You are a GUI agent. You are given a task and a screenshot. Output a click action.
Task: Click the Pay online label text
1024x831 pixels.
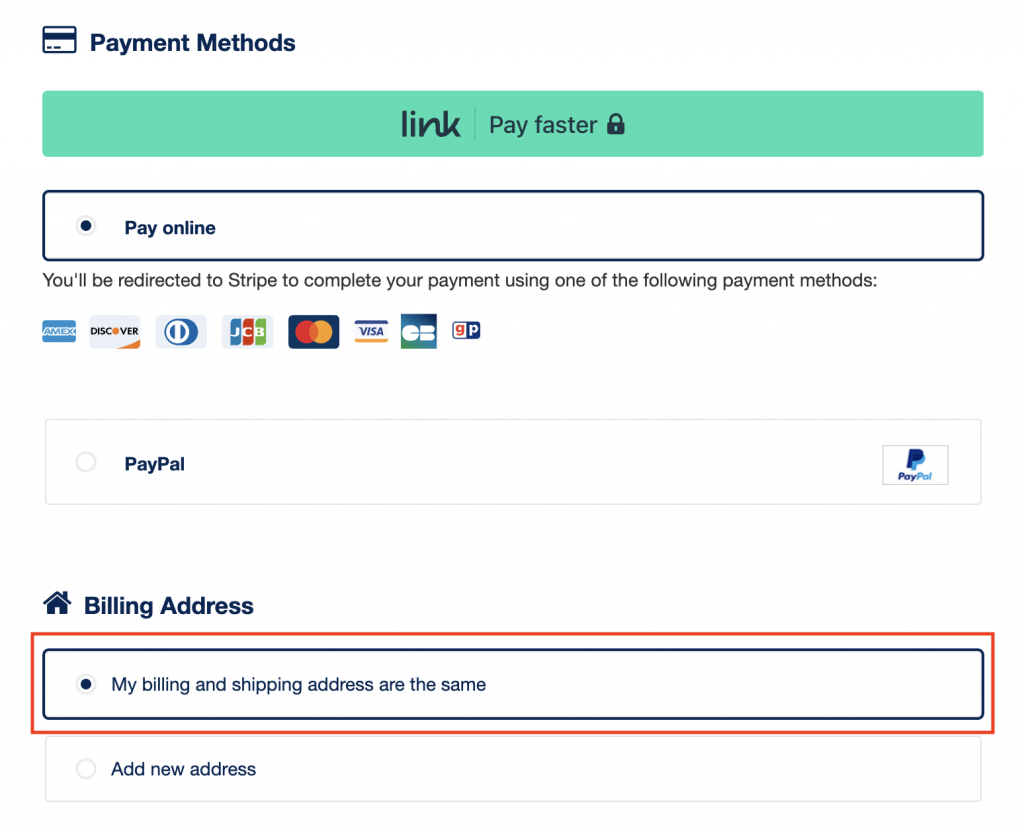pos(170,228)
